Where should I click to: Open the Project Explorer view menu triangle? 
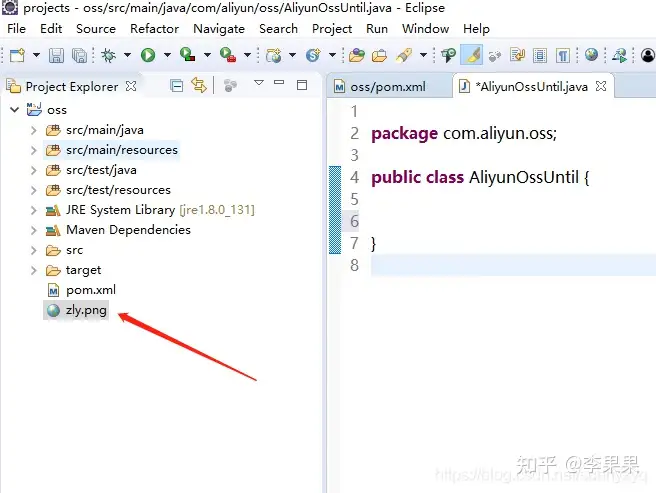(259, 82)
